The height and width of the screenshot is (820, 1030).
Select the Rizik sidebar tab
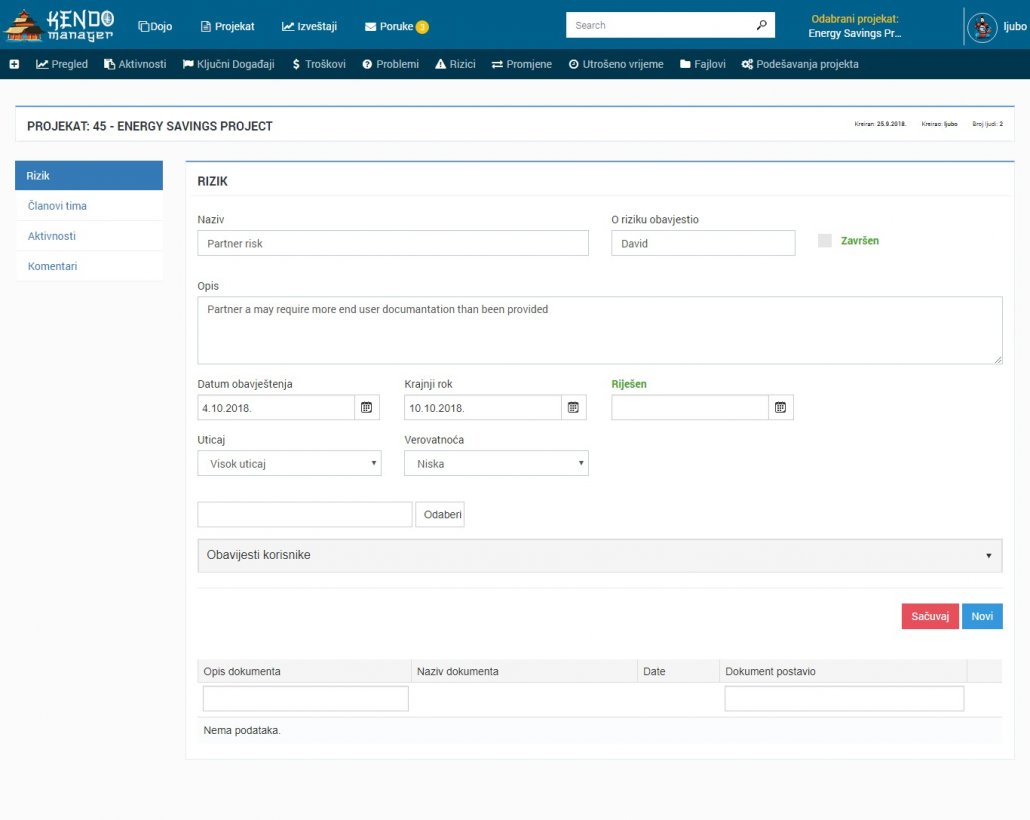click(89, 175)
